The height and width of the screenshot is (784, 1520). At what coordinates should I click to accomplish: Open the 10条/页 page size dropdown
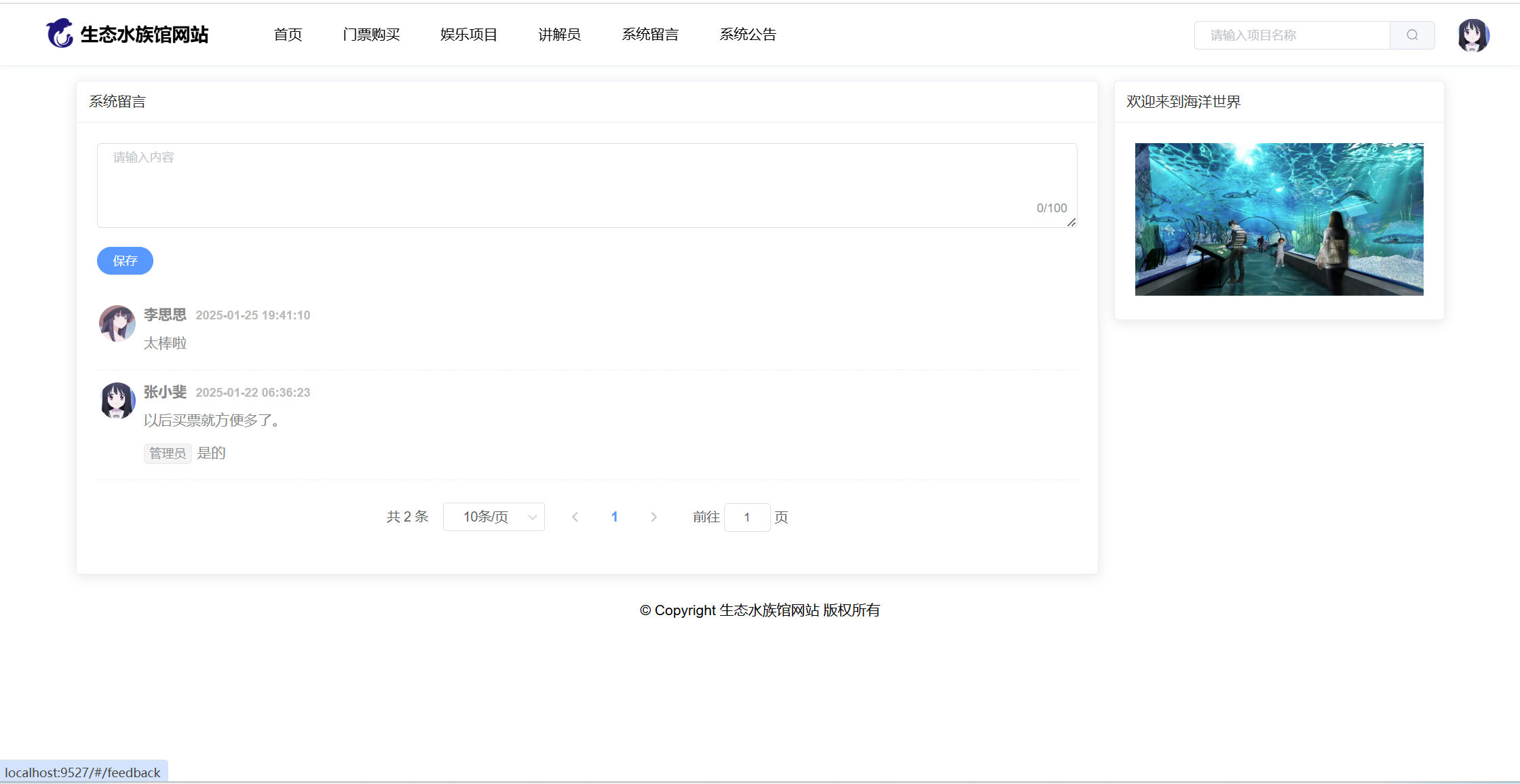(x=493, y=517)
